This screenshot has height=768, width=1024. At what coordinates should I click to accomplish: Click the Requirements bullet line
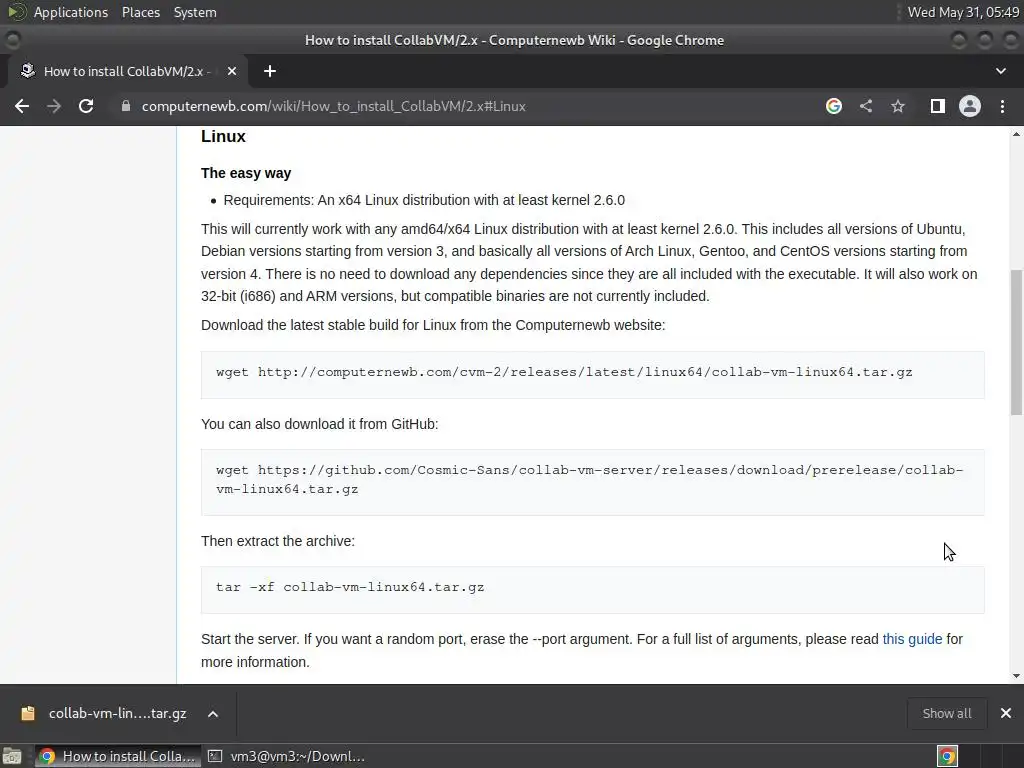424,200
